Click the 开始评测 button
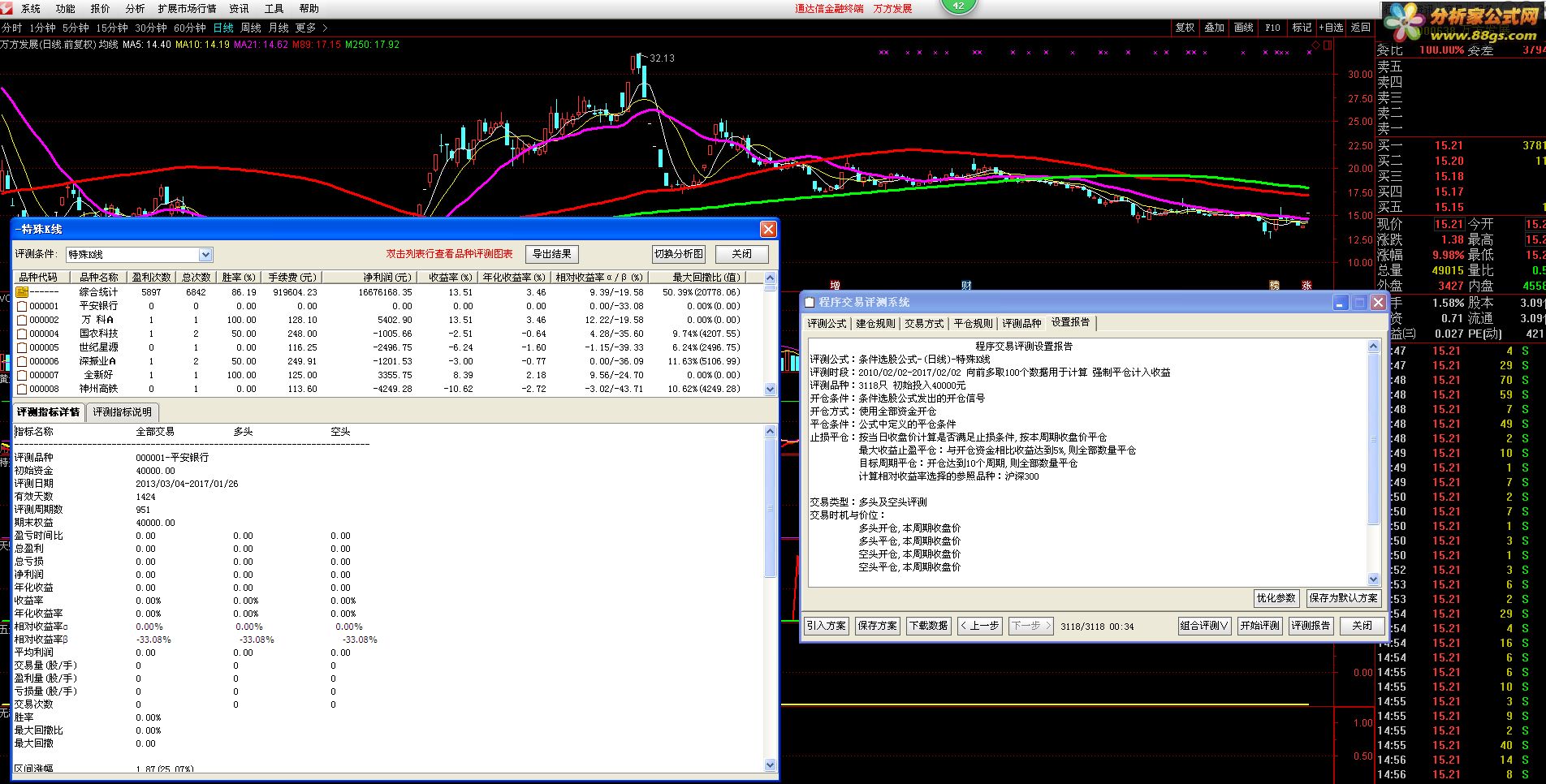The height and width of the screenshot is (784, 1546). [x=1260, y=626]
